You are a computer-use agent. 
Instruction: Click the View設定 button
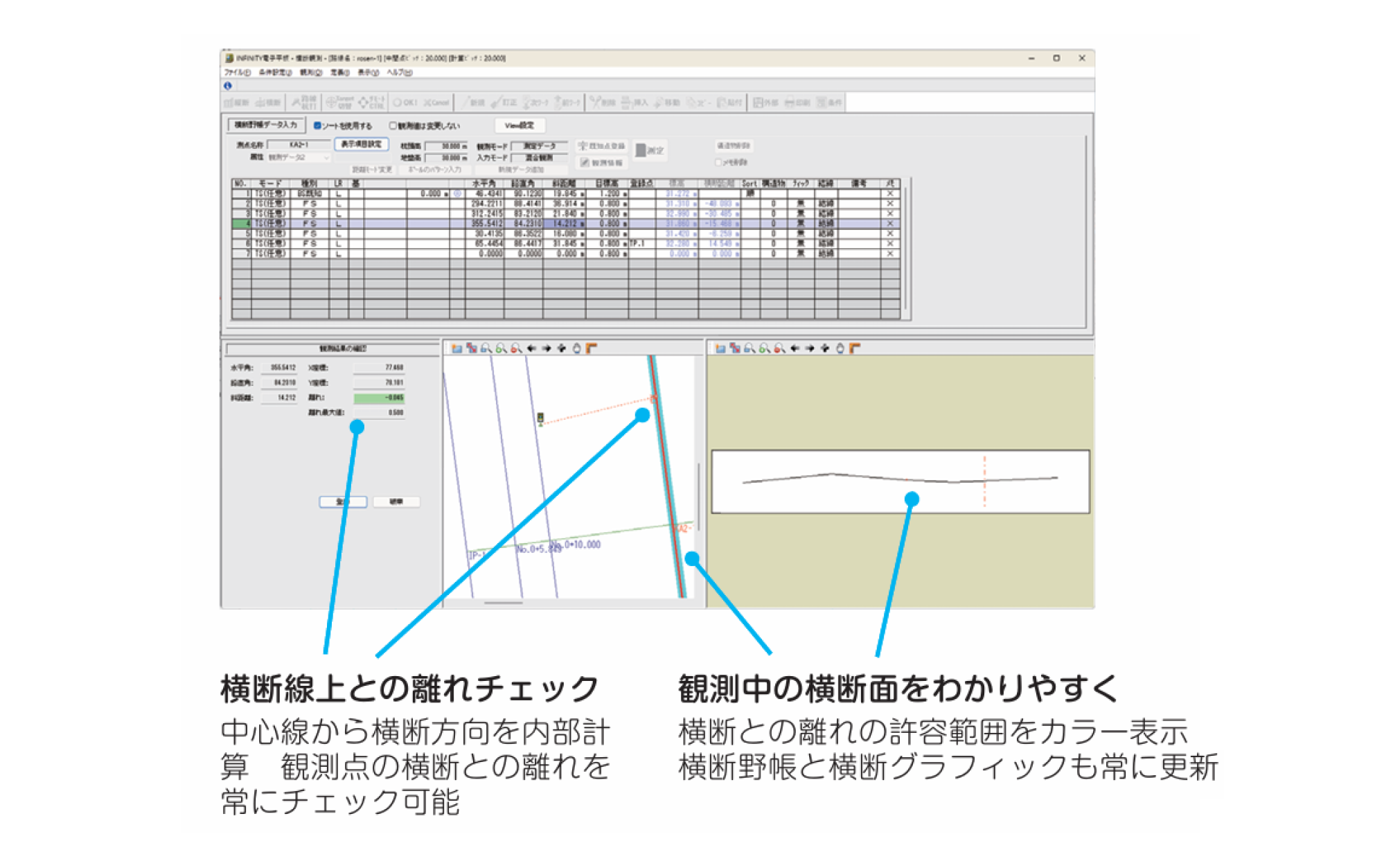click(x=520, y=125)
